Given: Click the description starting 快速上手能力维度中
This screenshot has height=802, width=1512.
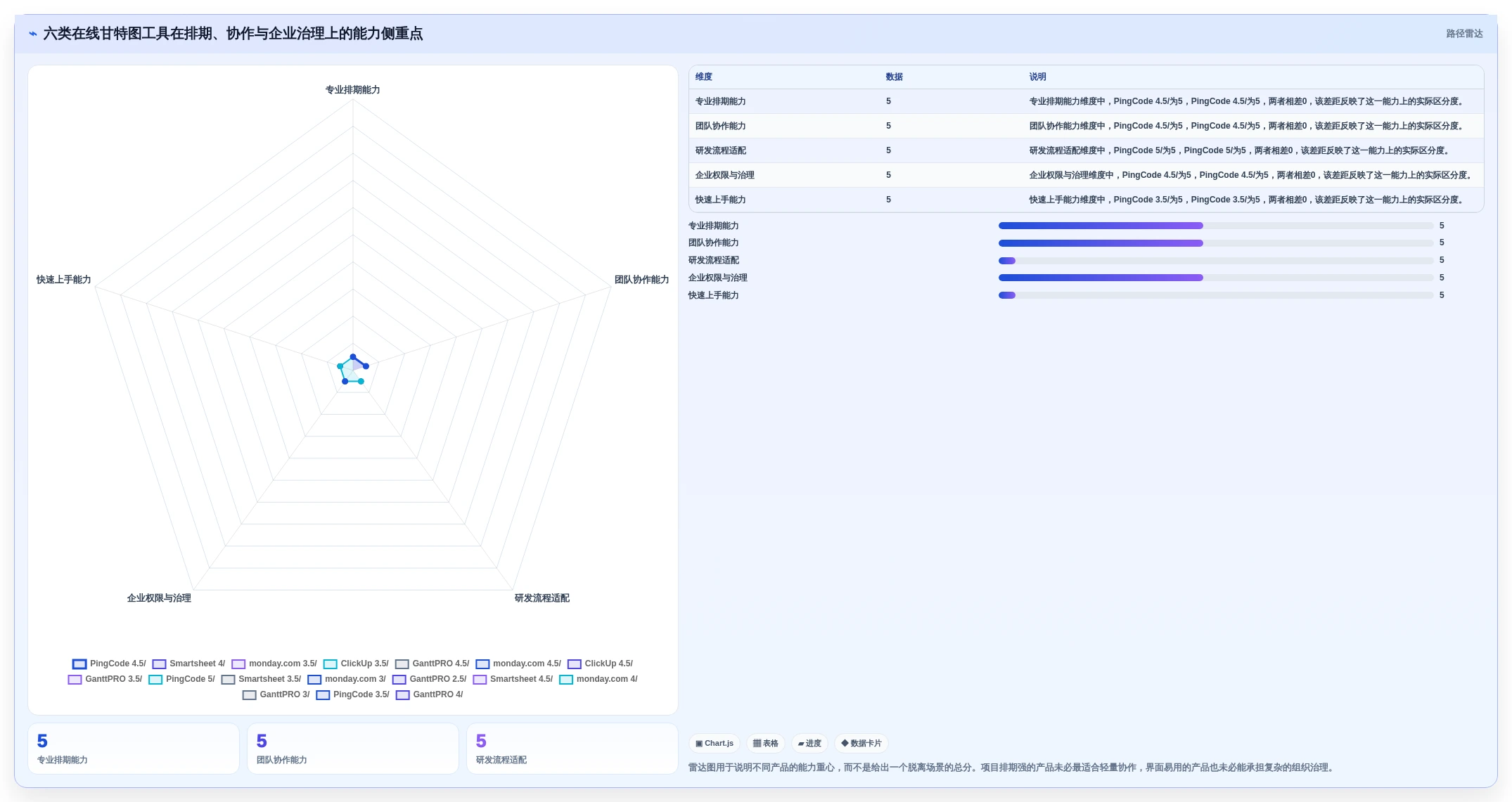Looking at the screenshot, I should pos(1248,200).
